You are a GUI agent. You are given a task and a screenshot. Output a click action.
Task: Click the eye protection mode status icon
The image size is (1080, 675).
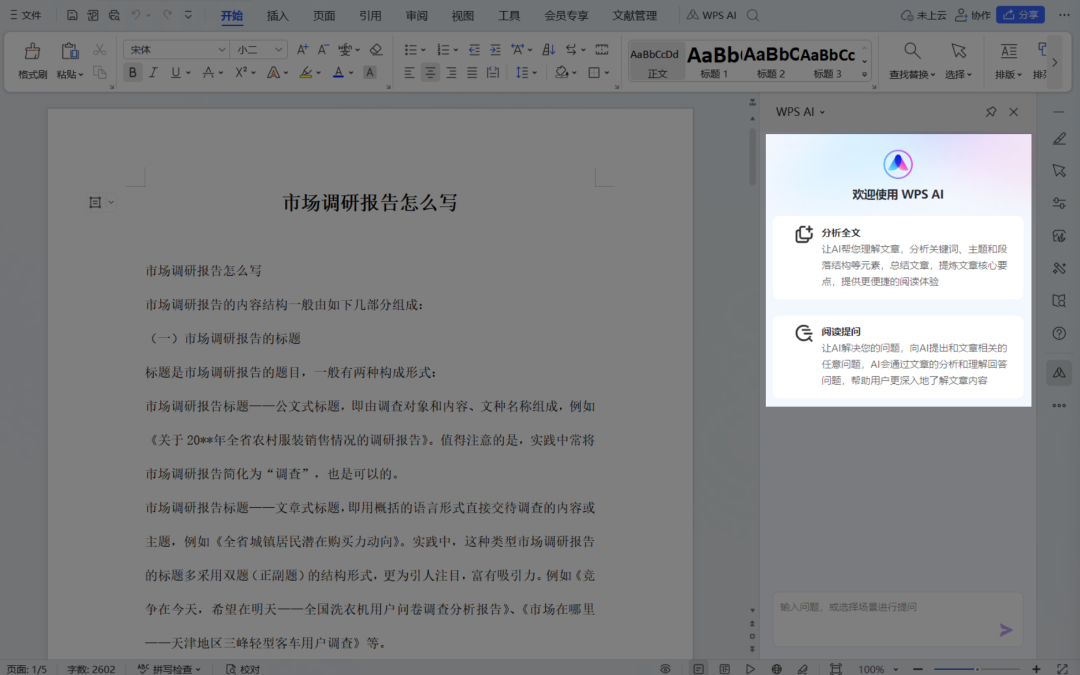665,669
